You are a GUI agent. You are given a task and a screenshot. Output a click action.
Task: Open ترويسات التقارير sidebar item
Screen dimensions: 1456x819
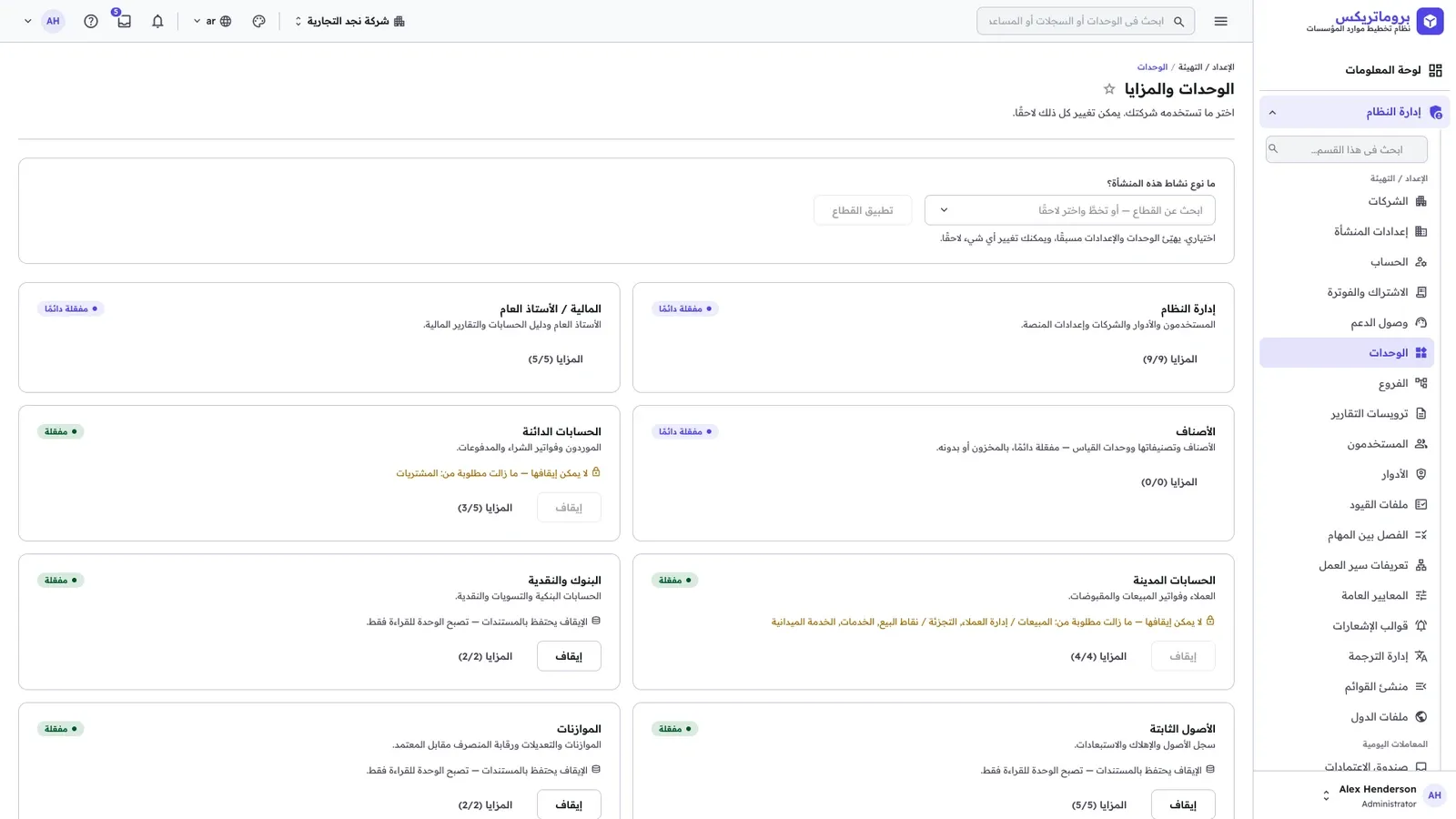[x=1347, y=414]
